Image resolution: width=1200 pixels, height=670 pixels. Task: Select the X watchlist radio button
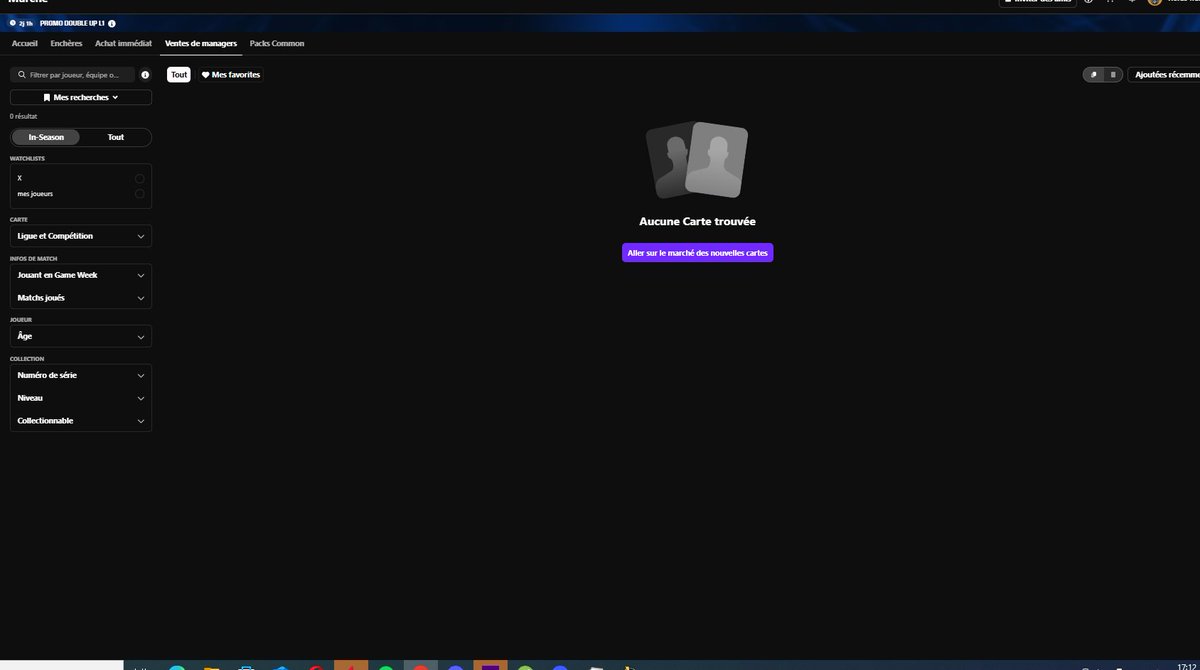[x=139, y=179]
